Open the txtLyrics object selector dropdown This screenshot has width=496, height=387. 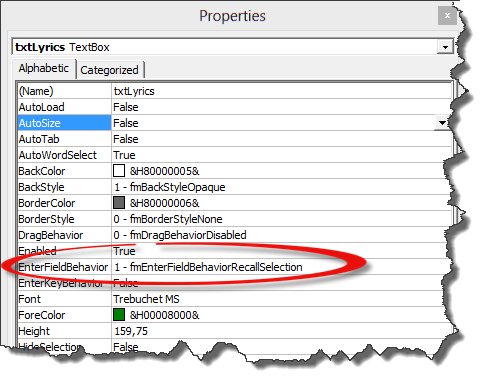tap(445, 47)
